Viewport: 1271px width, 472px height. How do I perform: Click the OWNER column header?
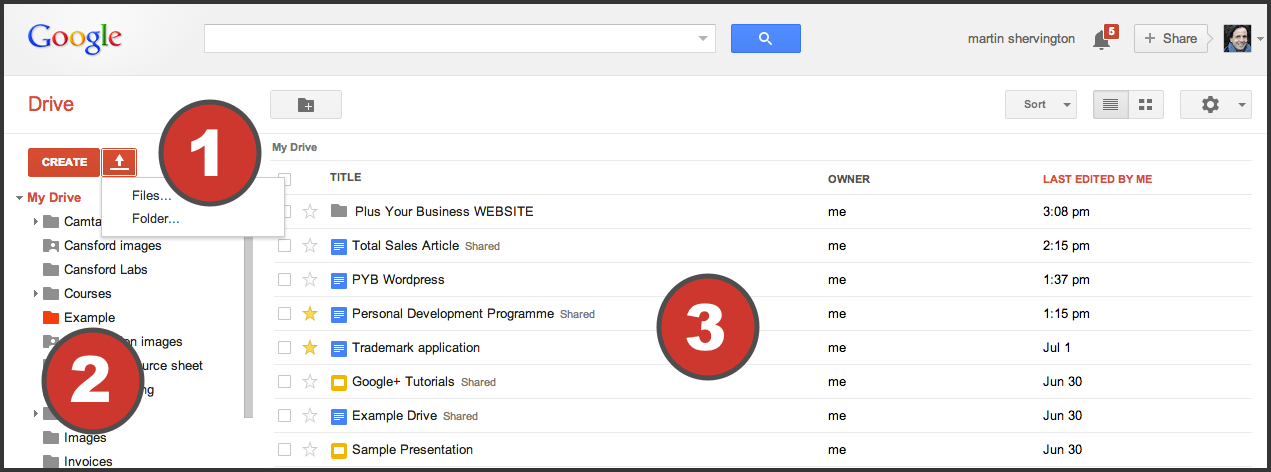[x=849, y=179]
